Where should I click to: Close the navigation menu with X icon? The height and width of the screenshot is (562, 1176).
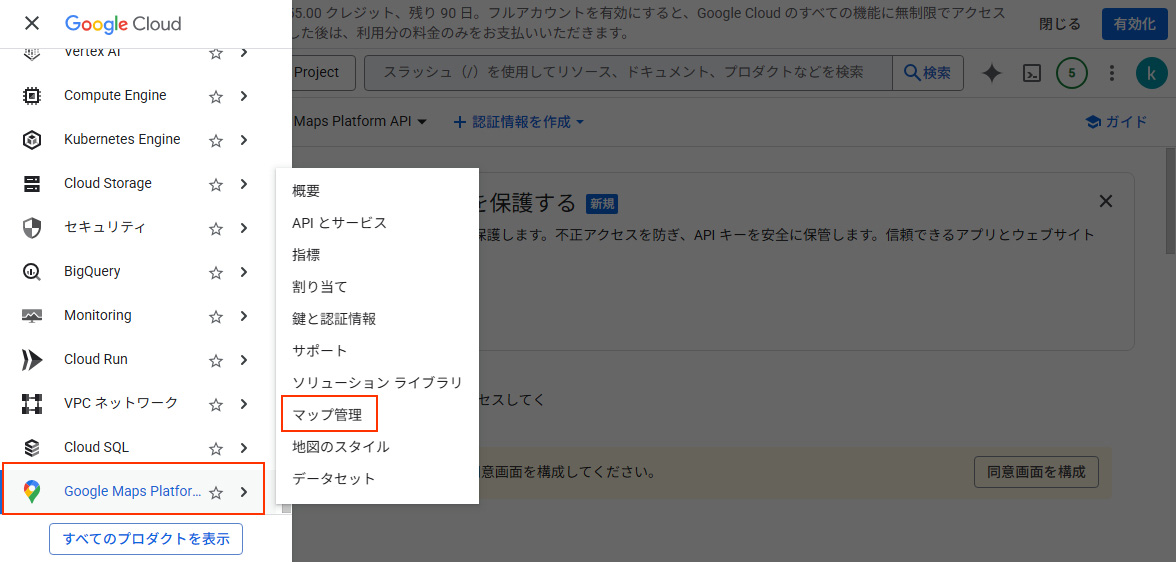[32, 23]
